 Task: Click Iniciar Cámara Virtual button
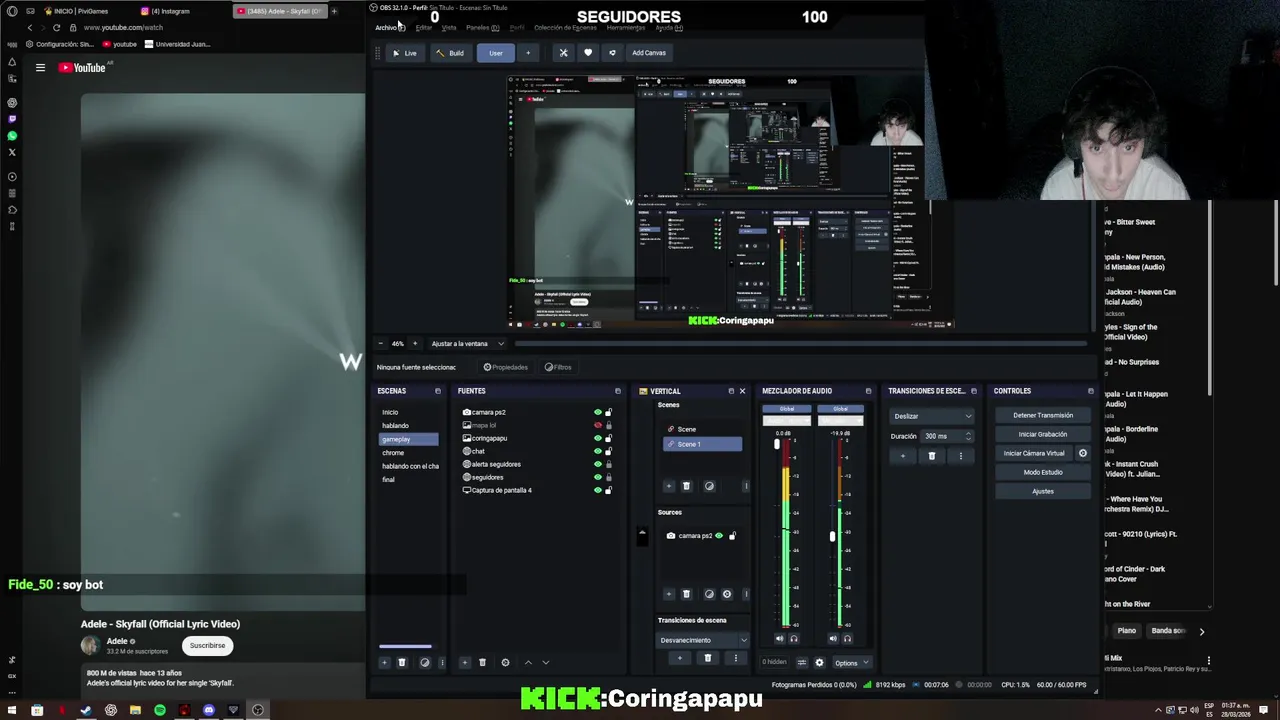[x=1034, y=453]
